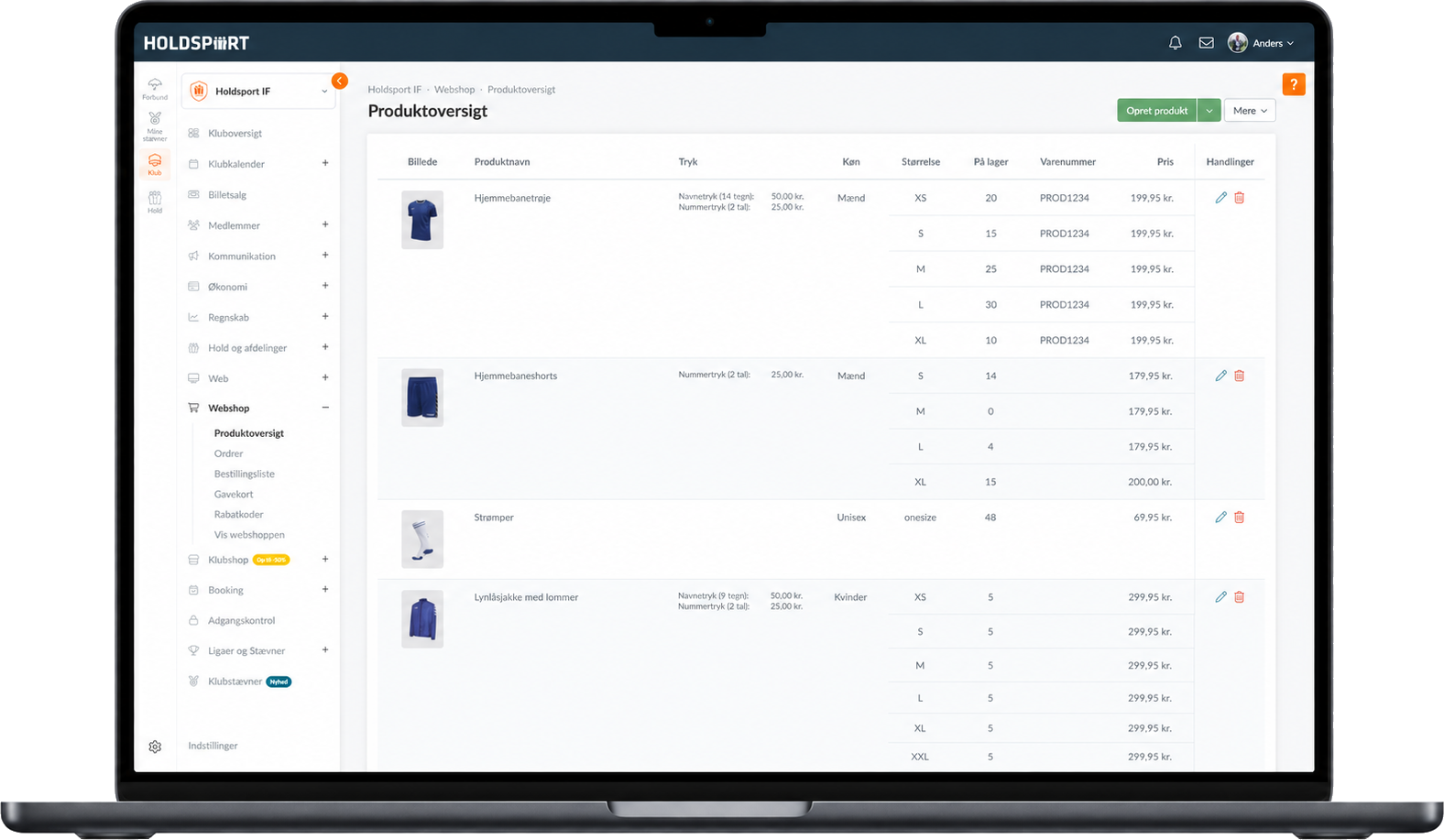Open the orange help question mark
The height and width of the screenshot is (840, 1444).
1293,84
